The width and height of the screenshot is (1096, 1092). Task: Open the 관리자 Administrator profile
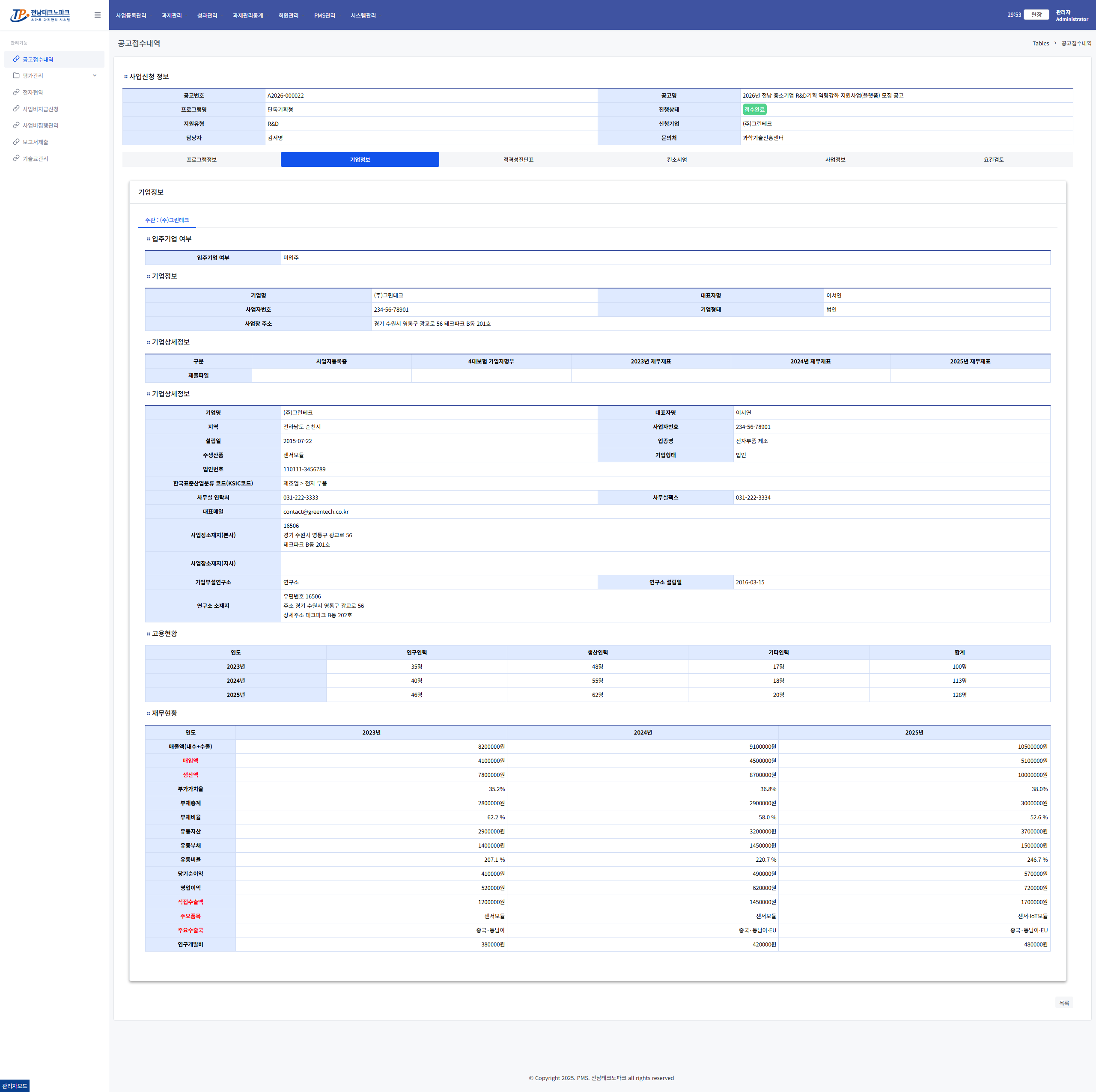click(1072, 15)
